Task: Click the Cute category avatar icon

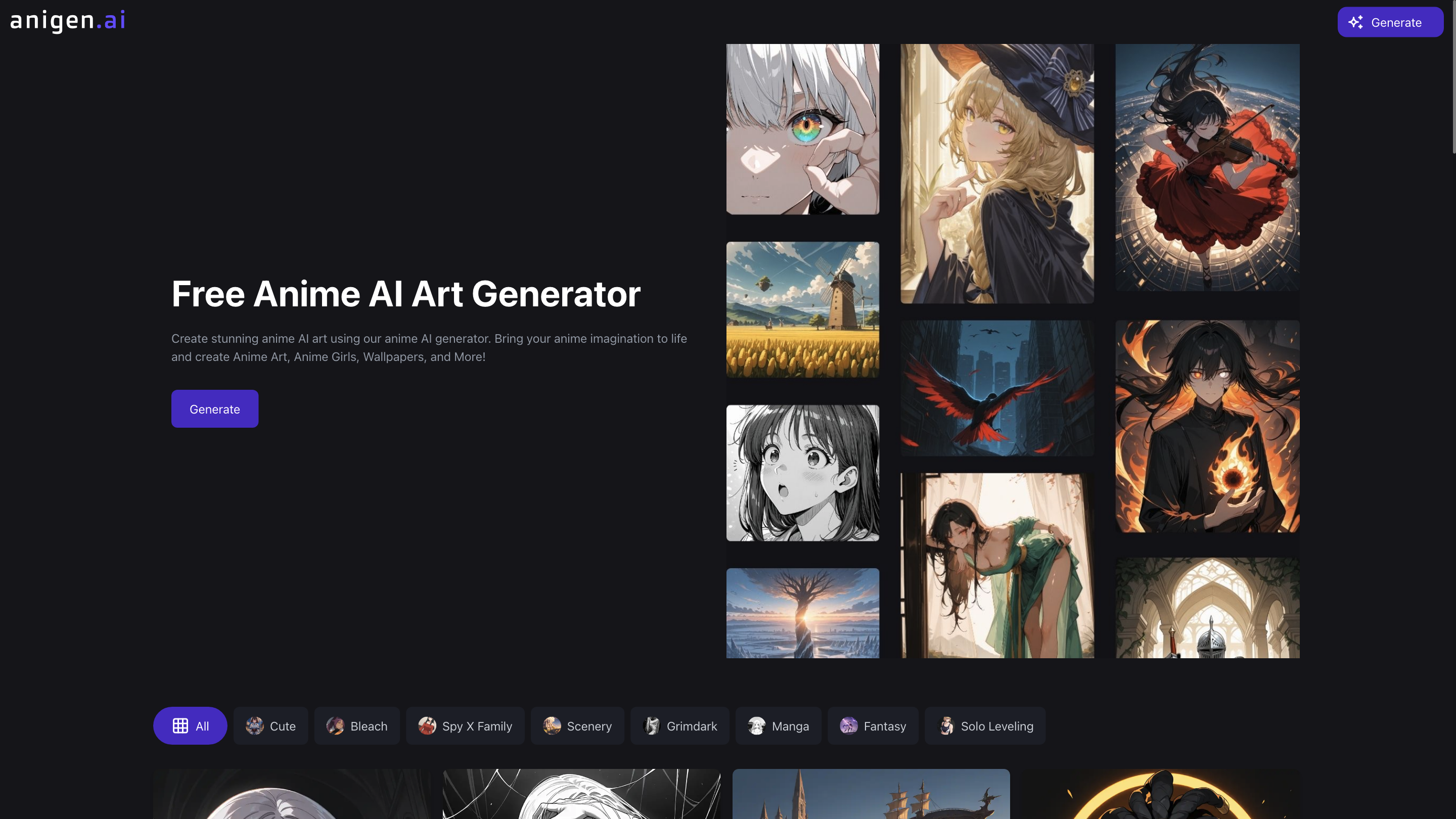Action: click(x=254, y=726)
